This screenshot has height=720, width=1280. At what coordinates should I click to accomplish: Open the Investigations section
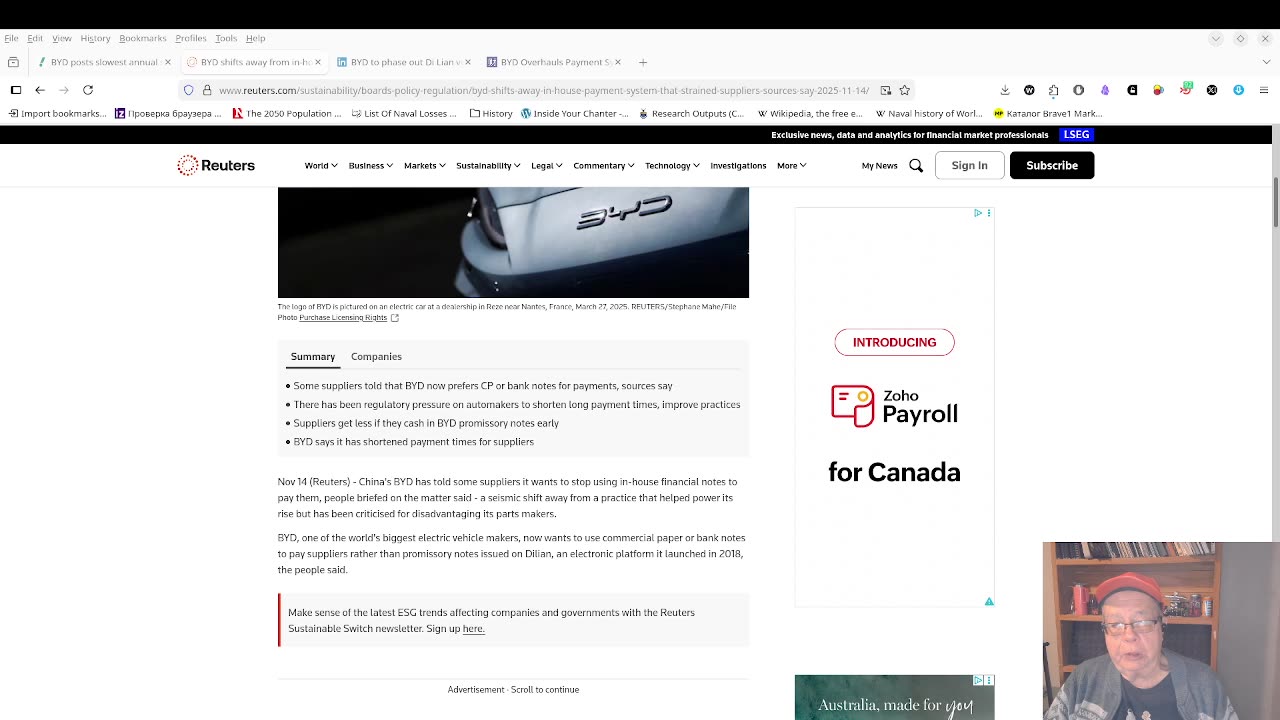coord(738,165)
